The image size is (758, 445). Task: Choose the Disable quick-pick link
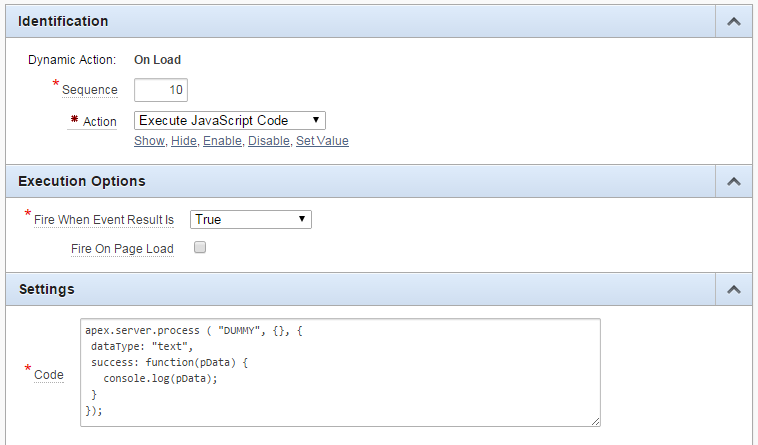point(269,141)
